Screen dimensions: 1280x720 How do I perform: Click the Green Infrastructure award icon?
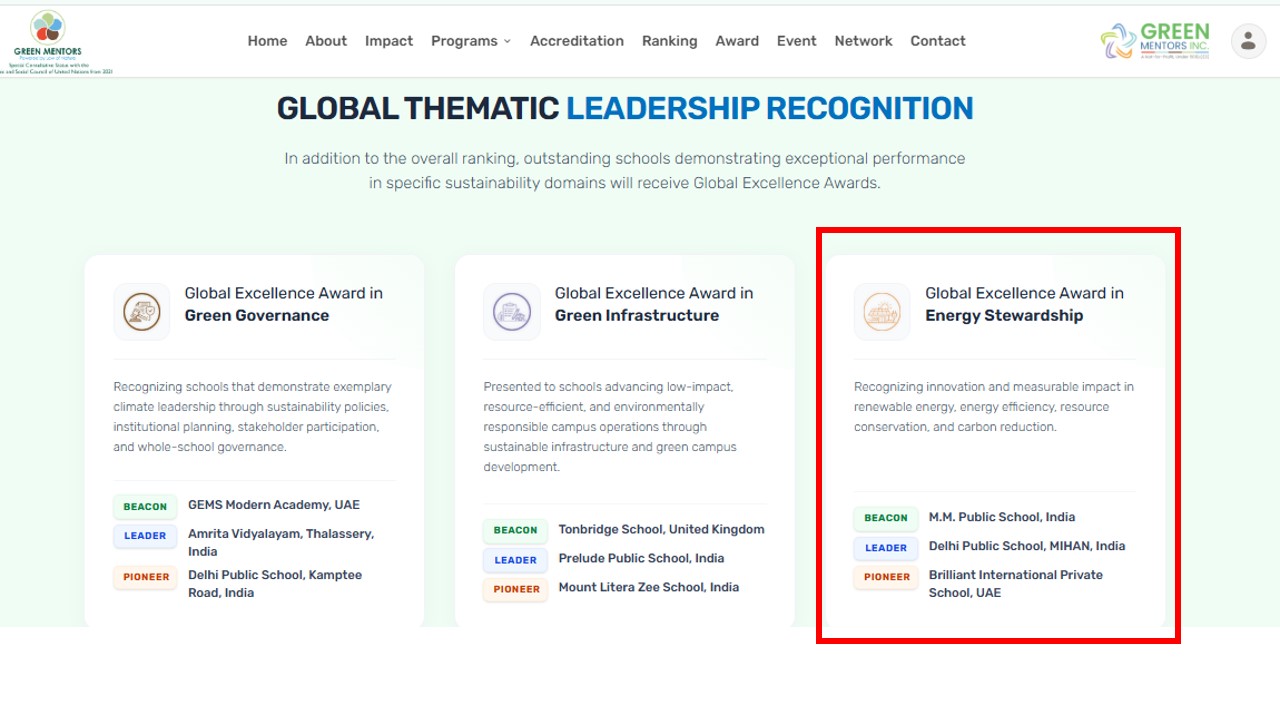click(512, 311)
